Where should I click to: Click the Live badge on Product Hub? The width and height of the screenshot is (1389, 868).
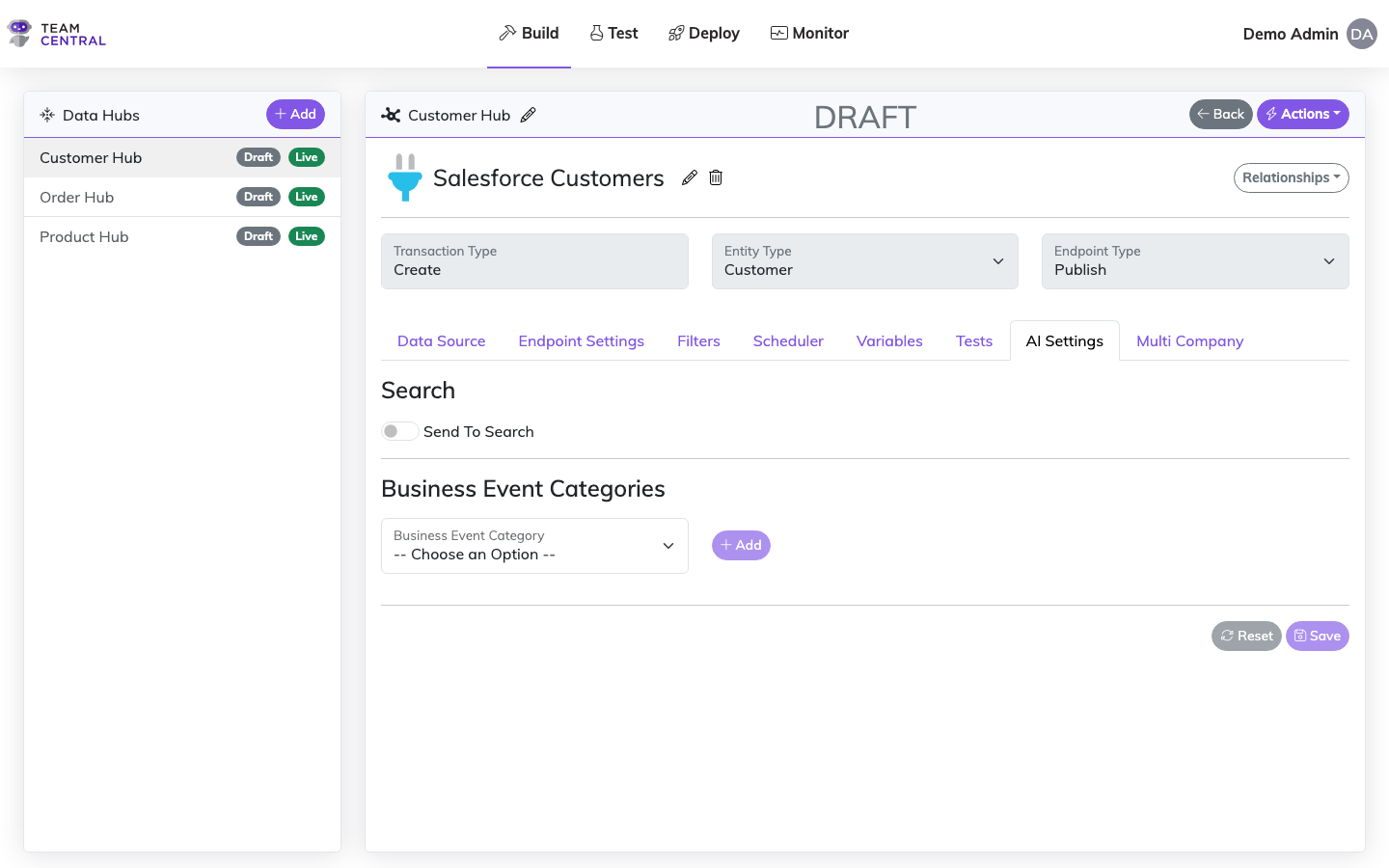point(308,235)
